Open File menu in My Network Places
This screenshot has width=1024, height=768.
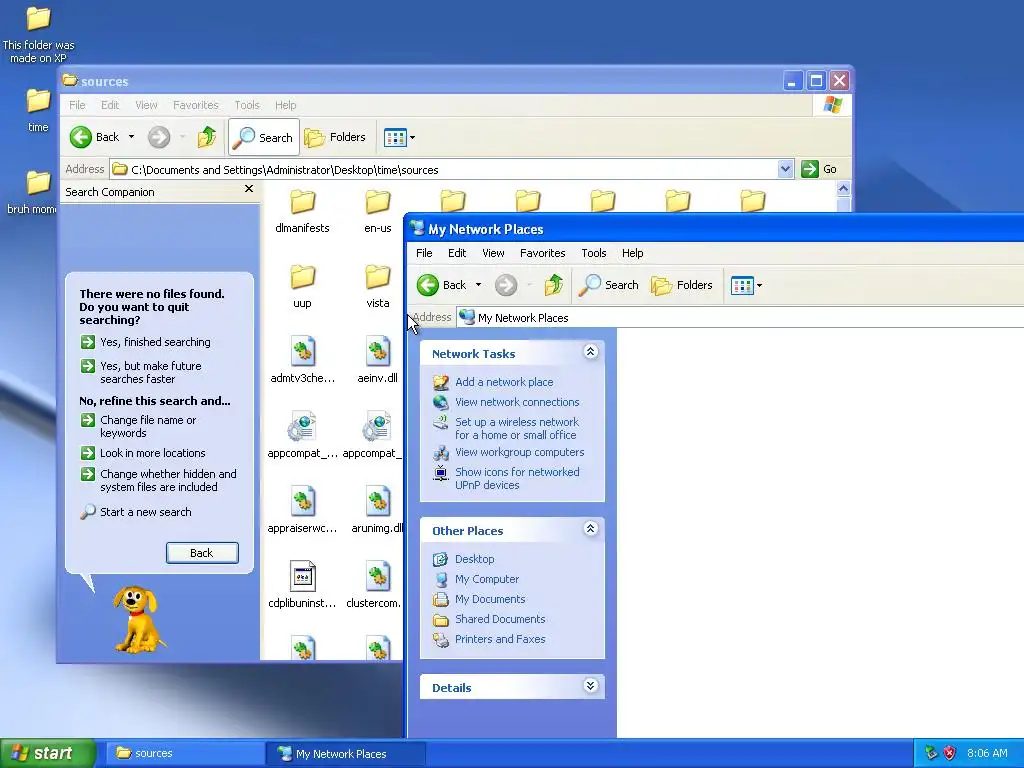point(424,253)
